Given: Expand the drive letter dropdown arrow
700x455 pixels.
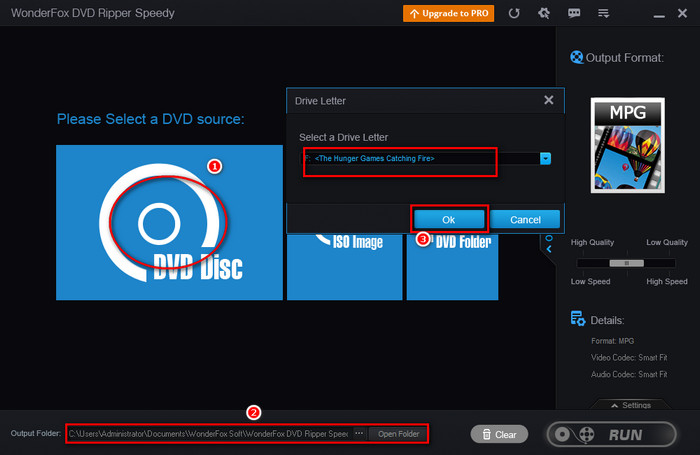Looking at the screenshot, I should (x=545, y=159).
